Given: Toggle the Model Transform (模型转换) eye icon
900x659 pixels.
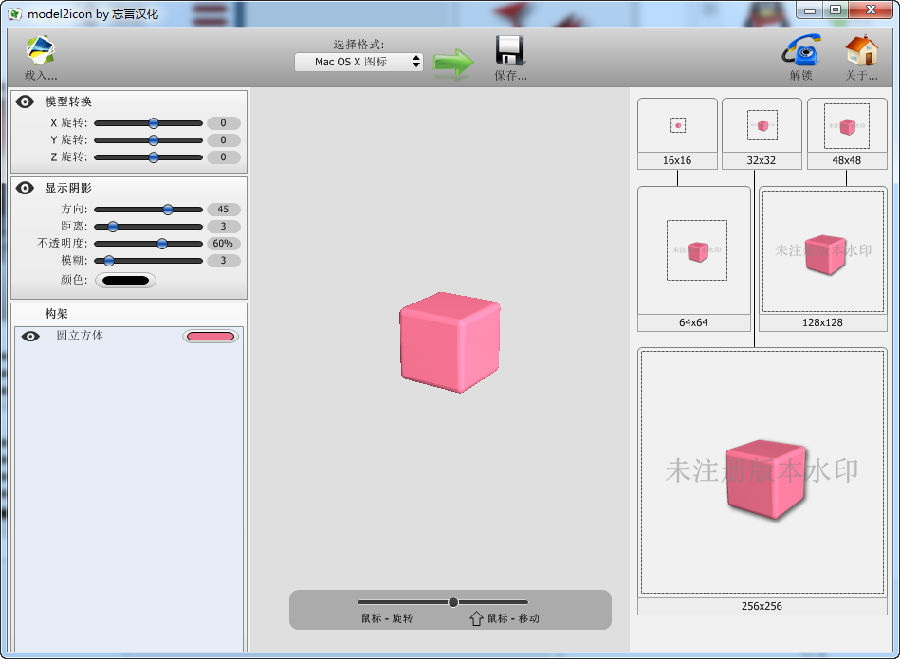Looking at the screenshot, I should 25,102.
